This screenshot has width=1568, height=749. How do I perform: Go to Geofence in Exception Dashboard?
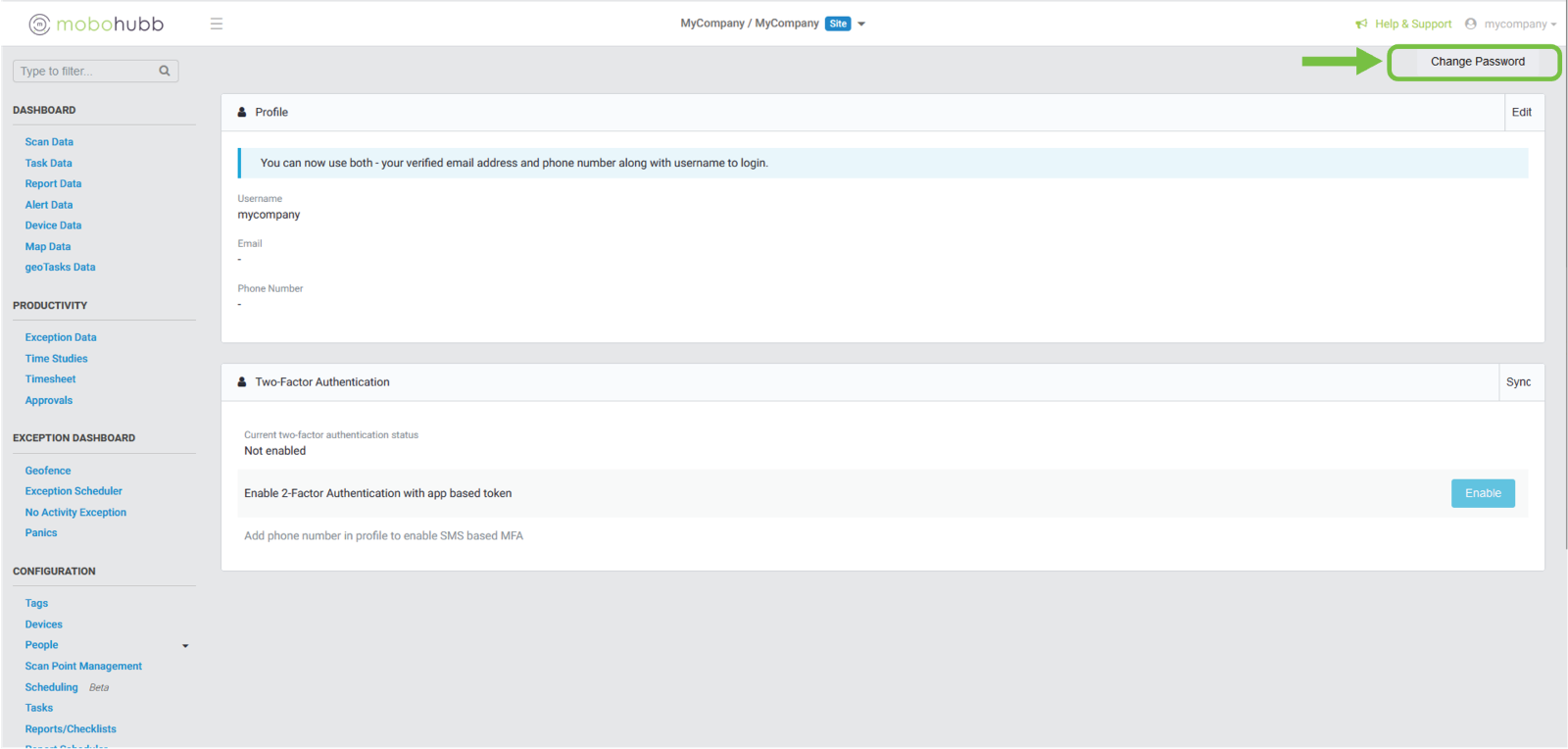click(48, 471)
